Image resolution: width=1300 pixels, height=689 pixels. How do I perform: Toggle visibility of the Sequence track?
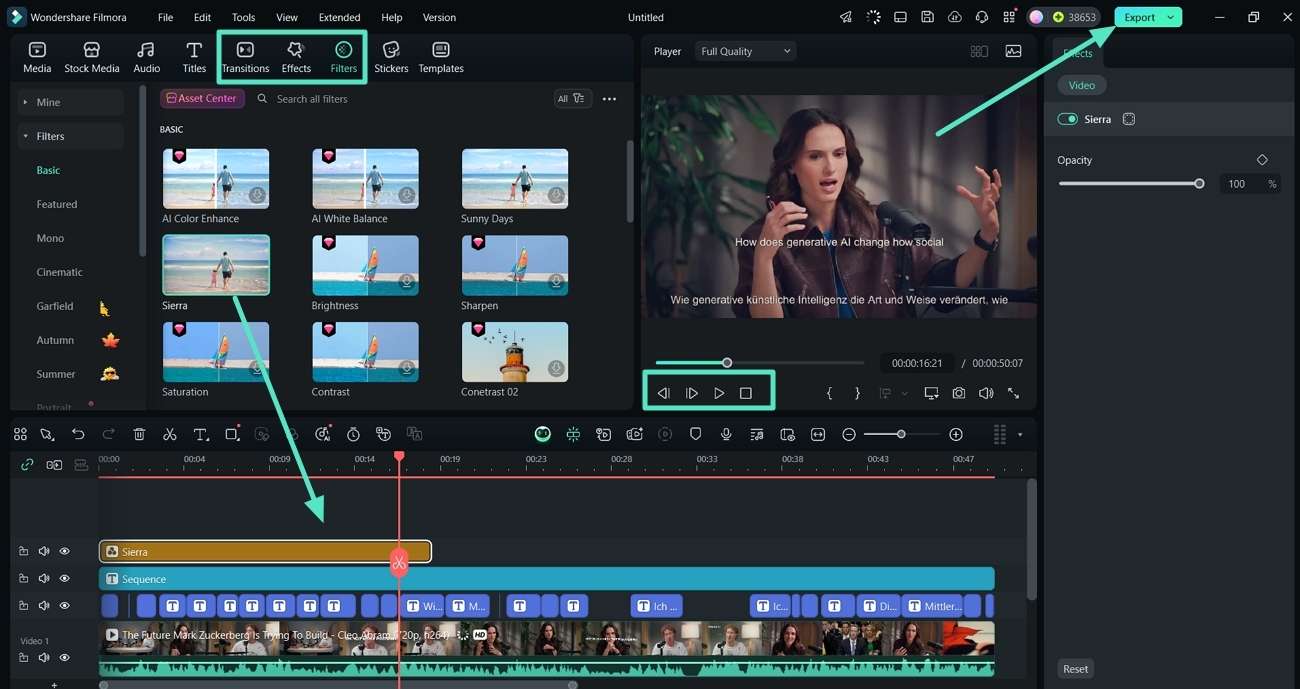click(64, 578)
